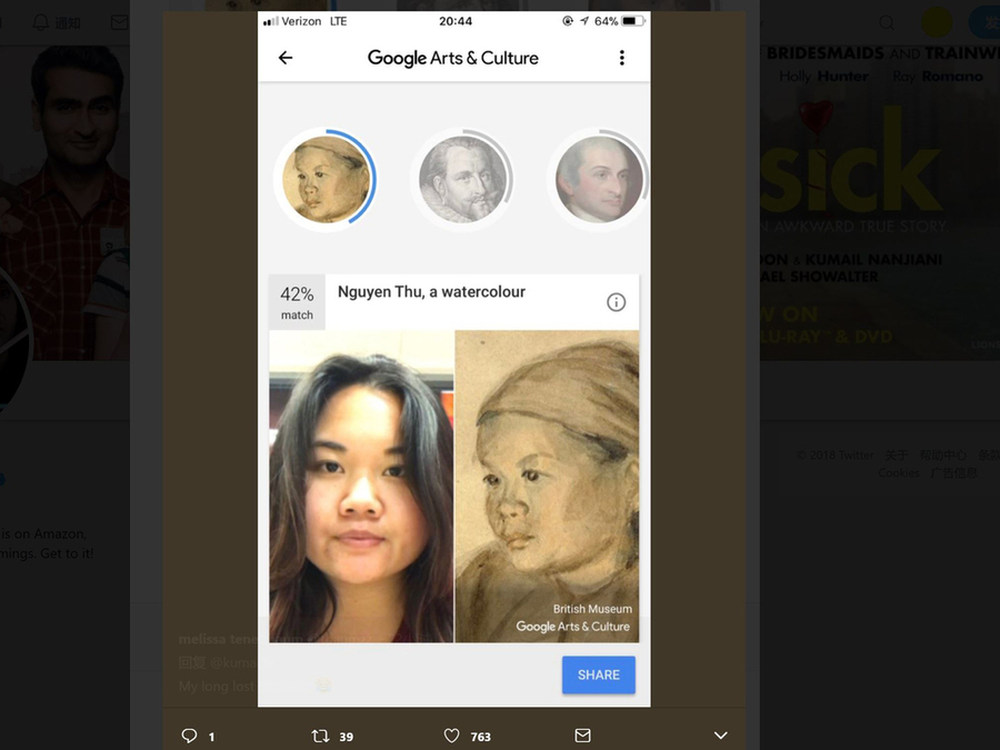Open the info icon beside Nguyen Thu
Image resolution: width=1000 pixels, height=750 pixels.
pos(616,302)
